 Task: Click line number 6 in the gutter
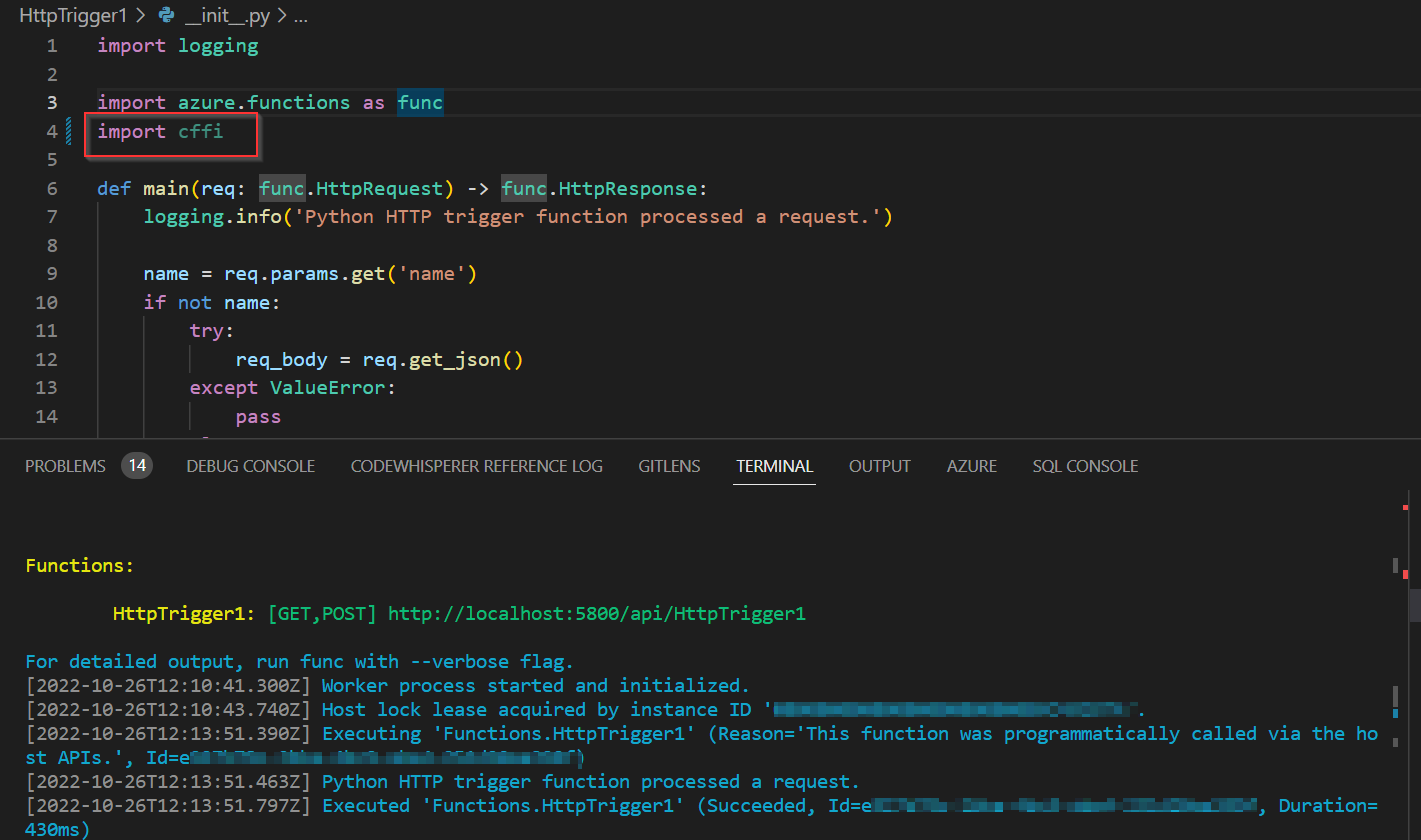coord(51,189)
